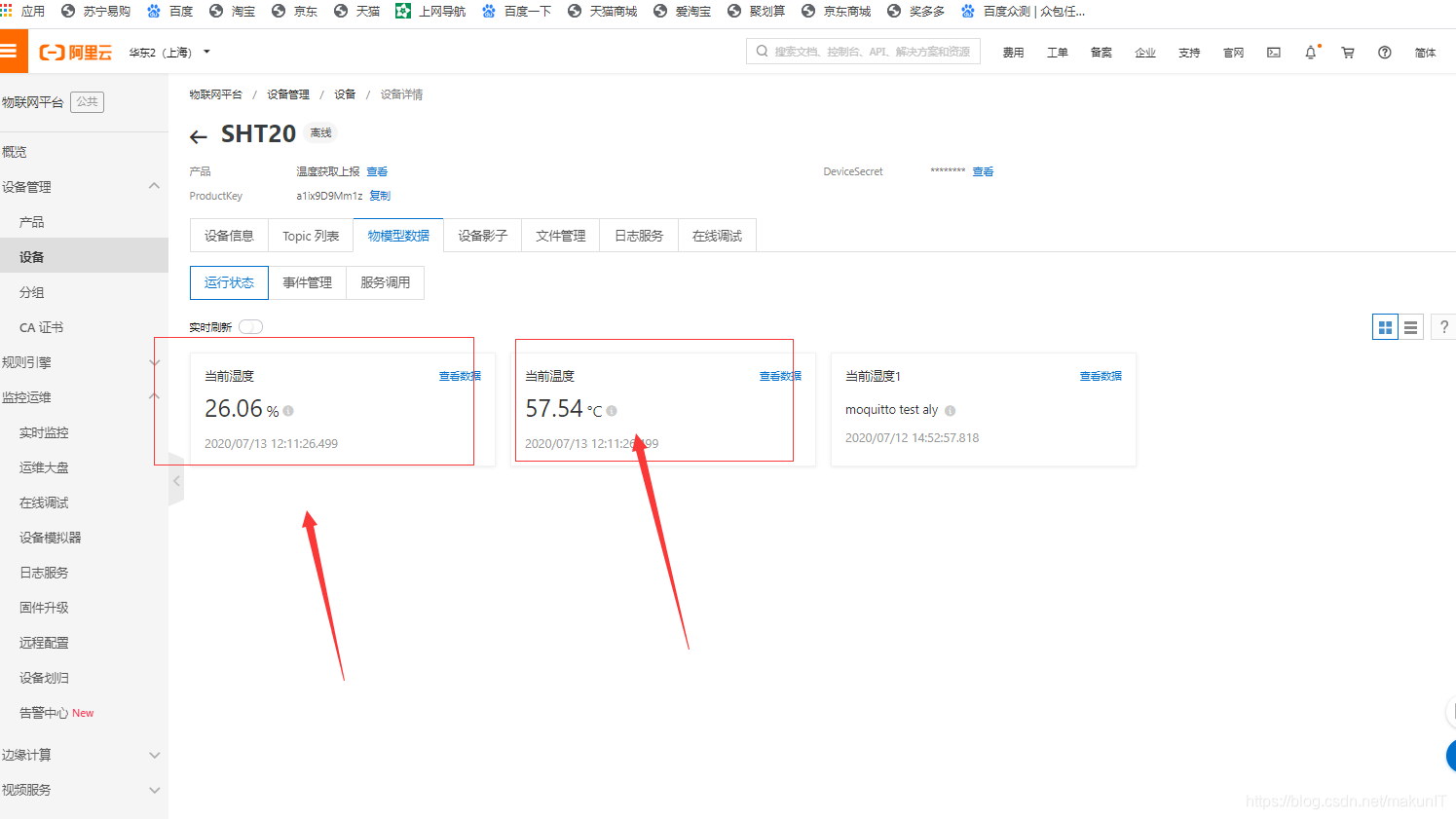Switch to the 文件管理 tab
The width and height of the screenshot is (1456, 819).
[x=561, y=236]
